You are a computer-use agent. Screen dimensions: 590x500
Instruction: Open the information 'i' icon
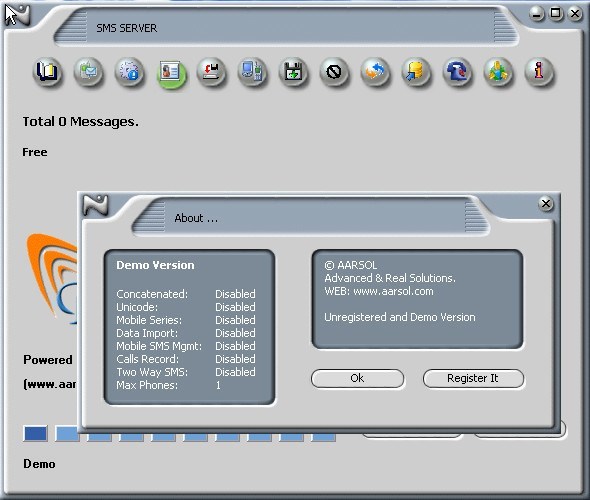pyautogui.click(x=539, y=72)
